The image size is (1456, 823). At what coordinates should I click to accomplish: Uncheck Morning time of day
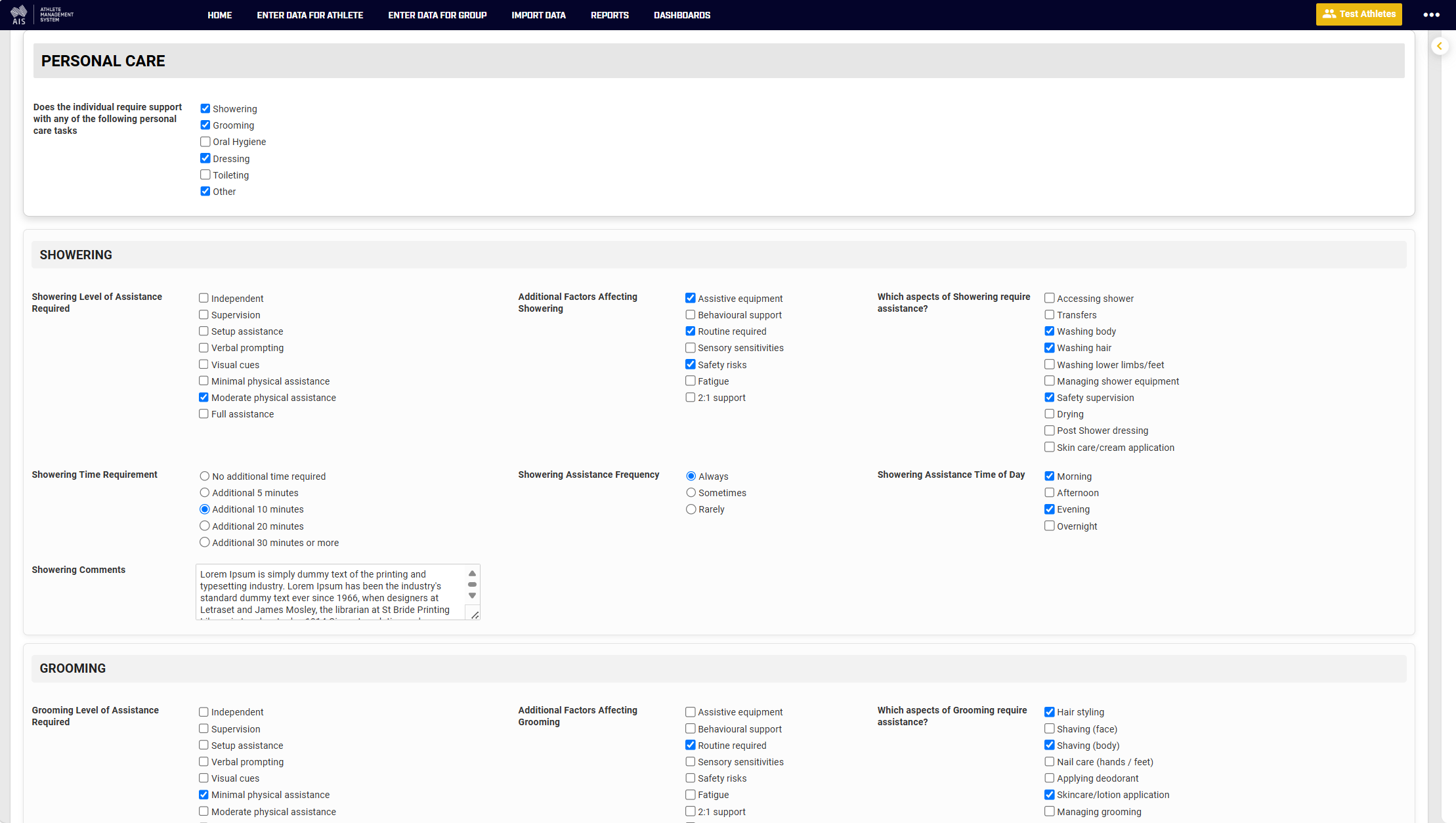coord(1050,476)
